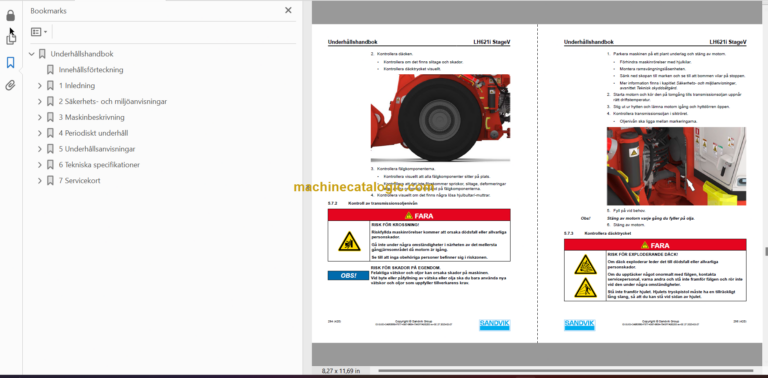Collapse the Underhållshandbok root bookmark

point(32,54)
